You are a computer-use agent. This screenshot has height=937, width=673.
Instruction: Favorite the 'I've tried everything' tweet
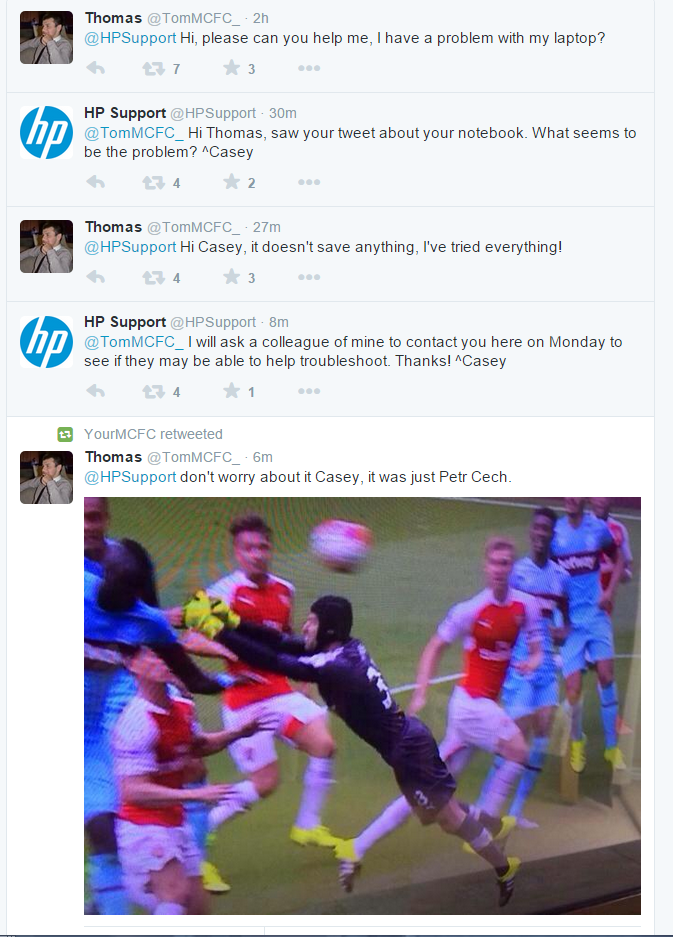[231, 277]
